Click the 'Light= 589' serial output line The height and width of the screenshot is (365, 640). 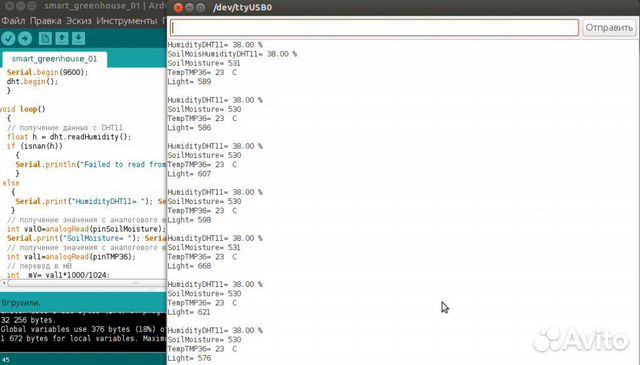(189, 82)
